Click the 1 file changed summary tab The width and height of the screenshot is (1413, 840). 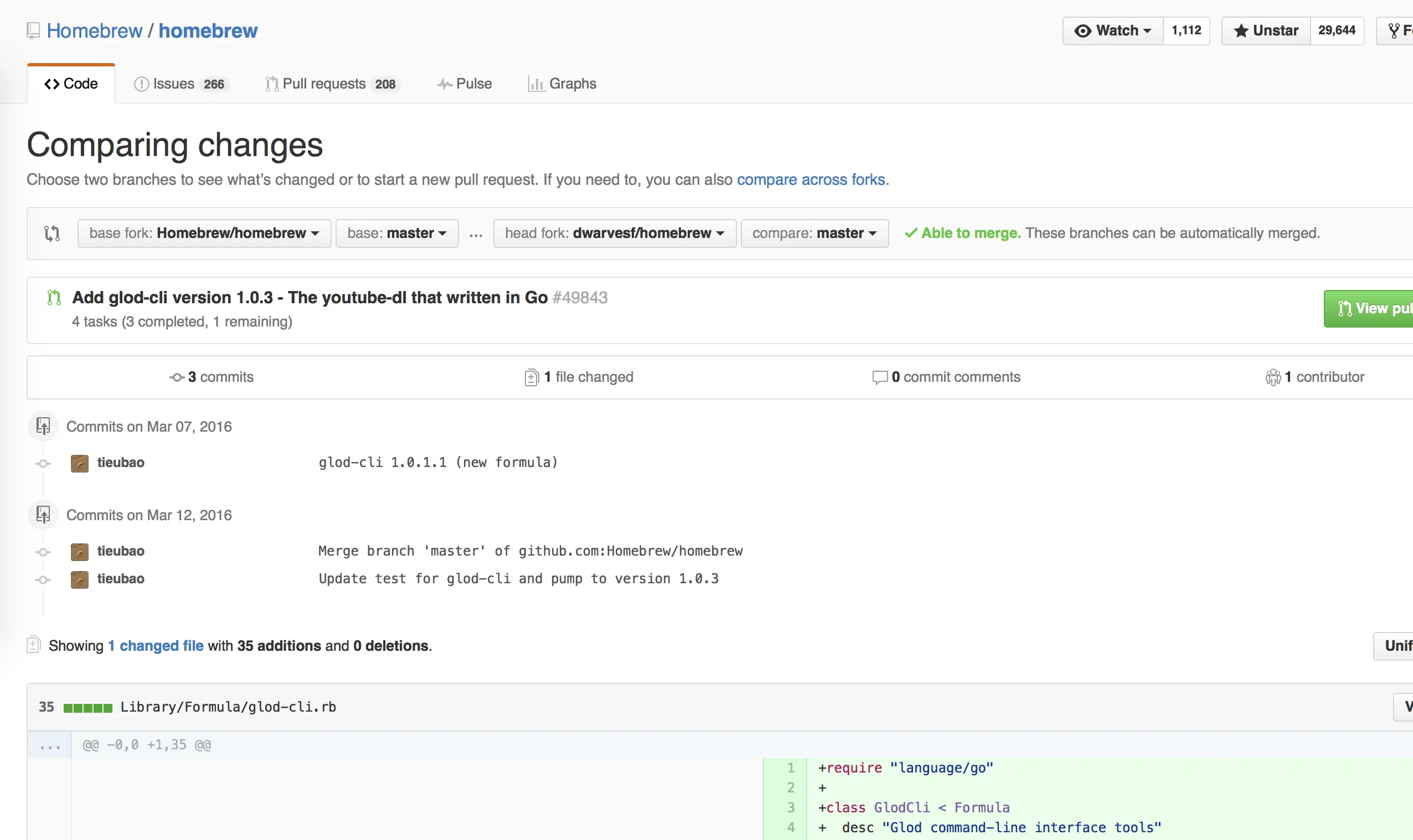click(579, 377)
